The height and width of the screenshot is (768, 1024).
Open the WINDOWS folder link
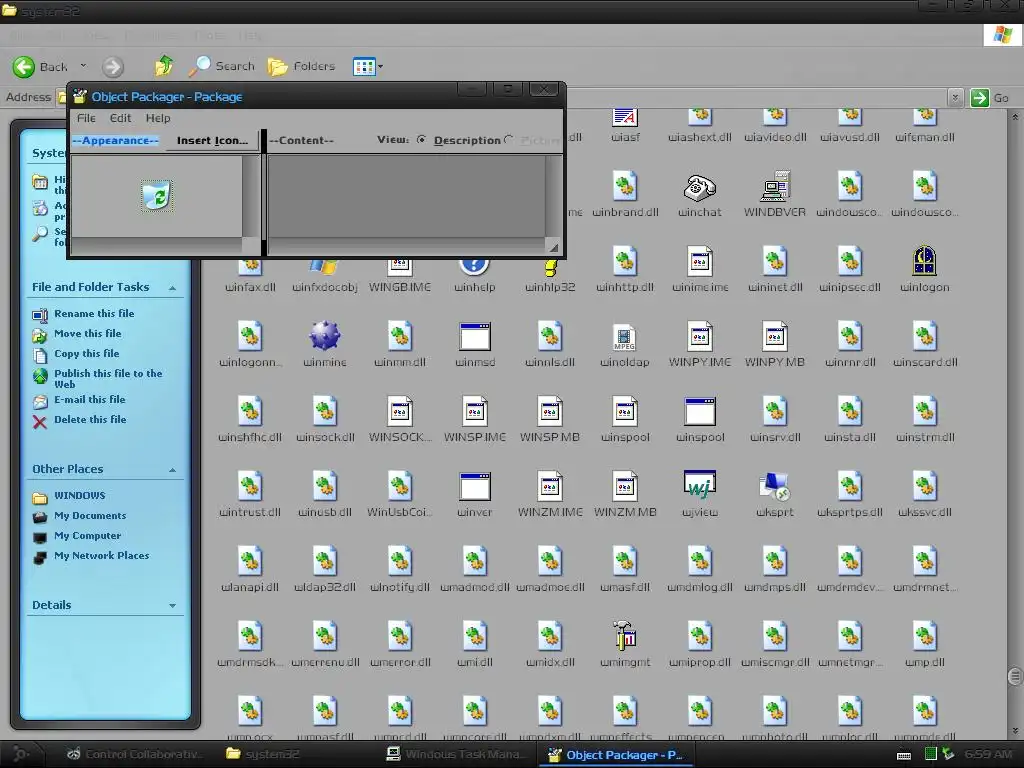click(x=80, y=496)
